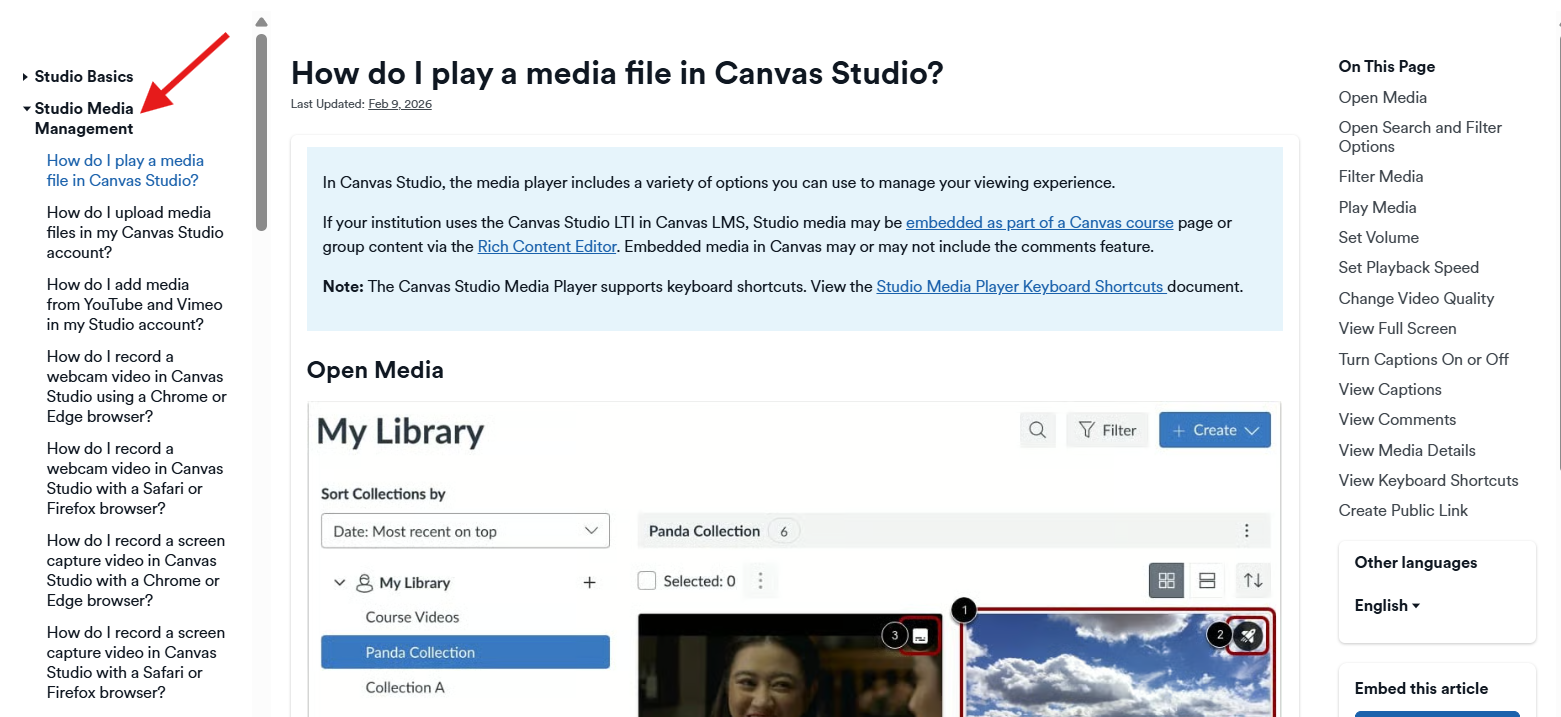Click the first video thumbnail with smiling person
The width and height of the screenshot is (1561, 717).
[790, 665]
